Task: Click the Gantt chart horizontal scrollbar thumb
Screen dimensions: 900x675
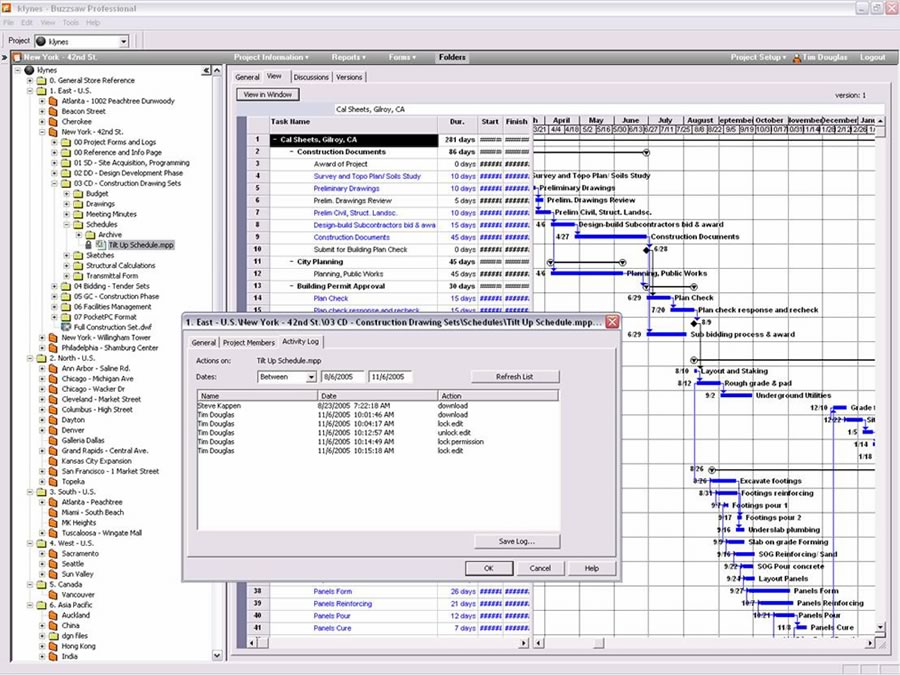Action: coord(598,643)
